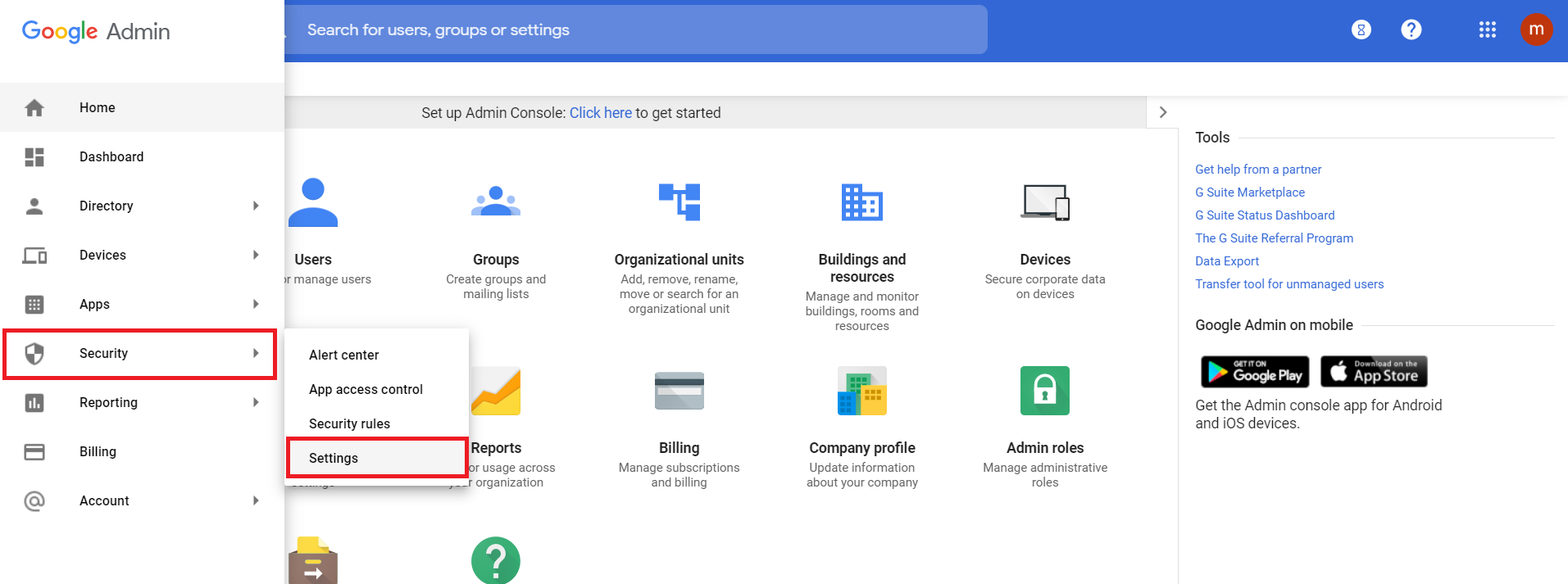Click the search users, groups or settings field
This screenshot has height=584, width=1568.
(635, 30)
